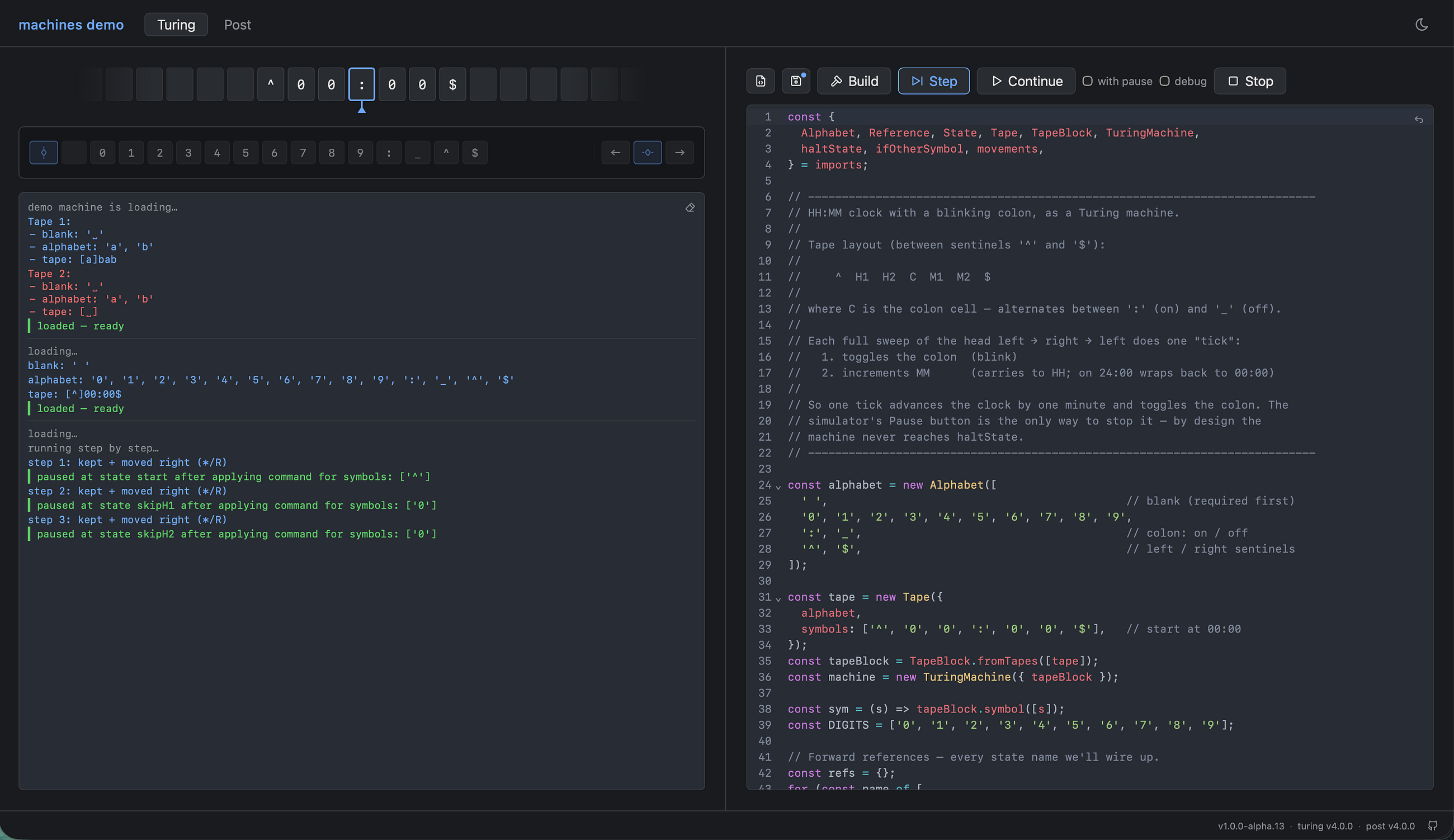Screen dimensions: 1454x840
Task: Choose symbol 9 in the symbol palette
Action: pyautogui.click(x=361, y=153)
